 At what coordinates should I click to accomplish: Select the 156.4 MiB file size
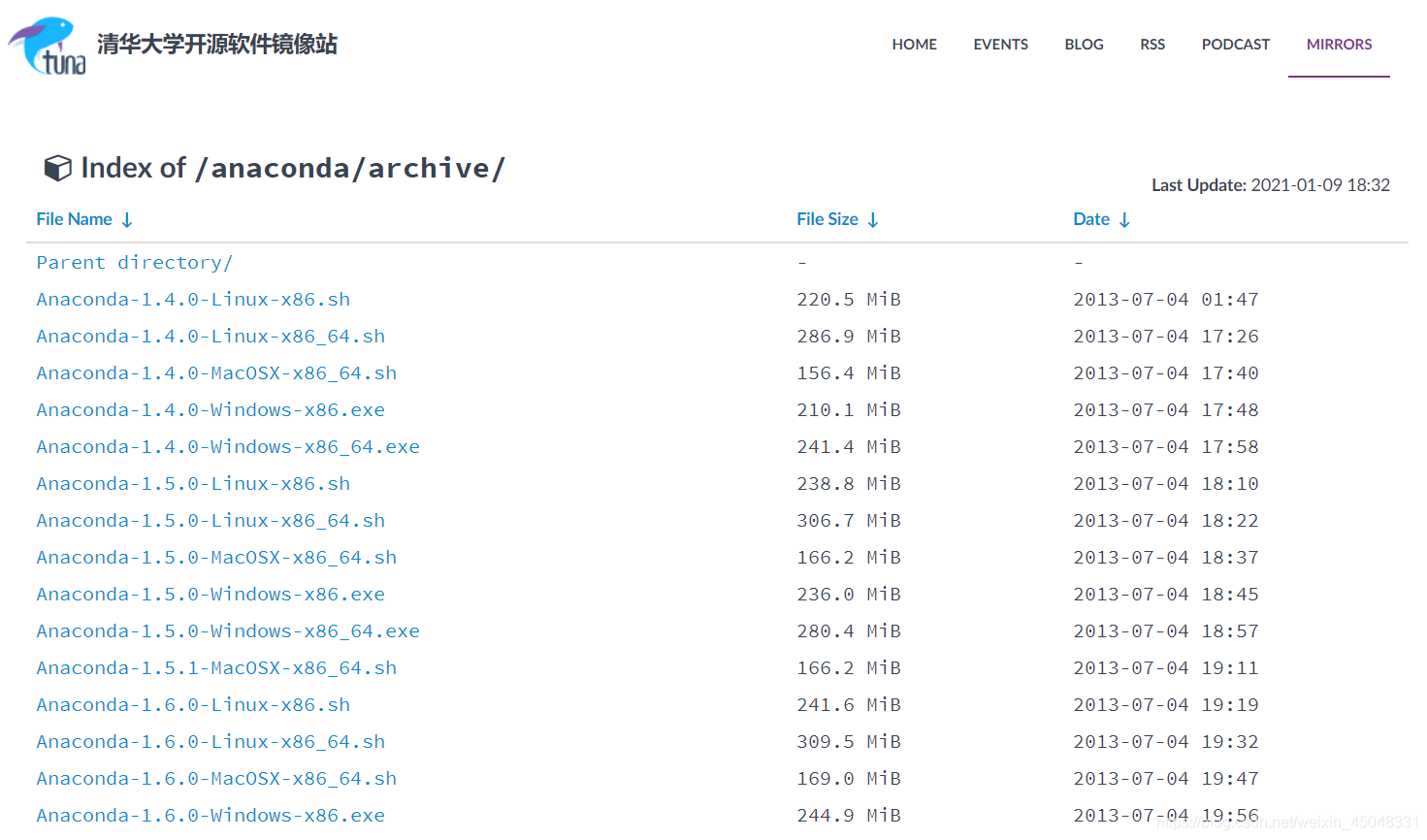[849, 373]
